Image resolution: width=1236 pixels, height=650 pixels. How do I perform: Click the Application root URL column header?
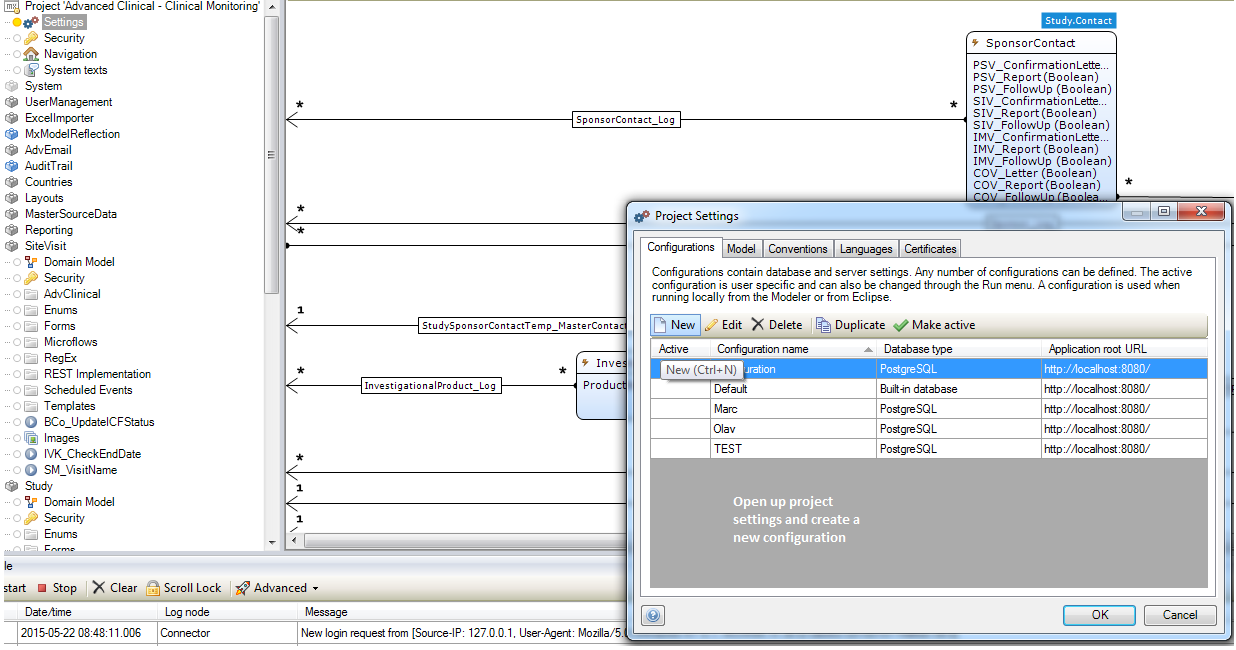tap(1124, 350)
